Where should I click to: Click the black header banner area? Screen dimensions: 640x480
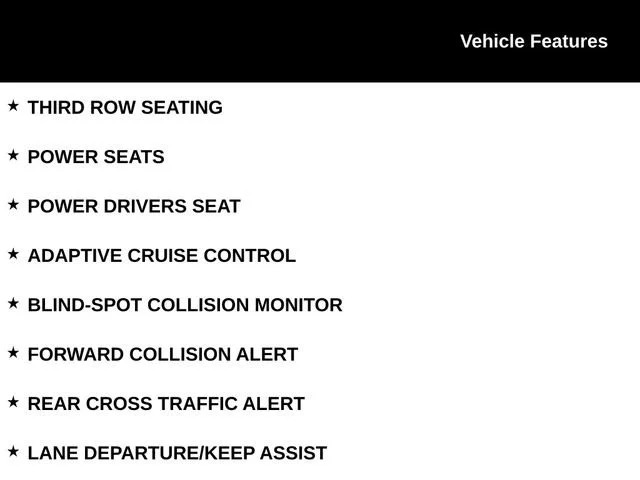[x=320, y=41]
